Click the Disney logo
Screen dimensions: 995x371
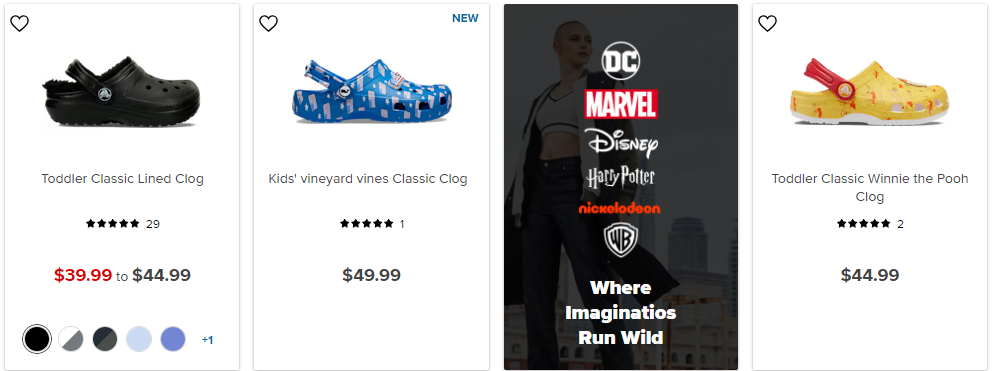(623, 142)
